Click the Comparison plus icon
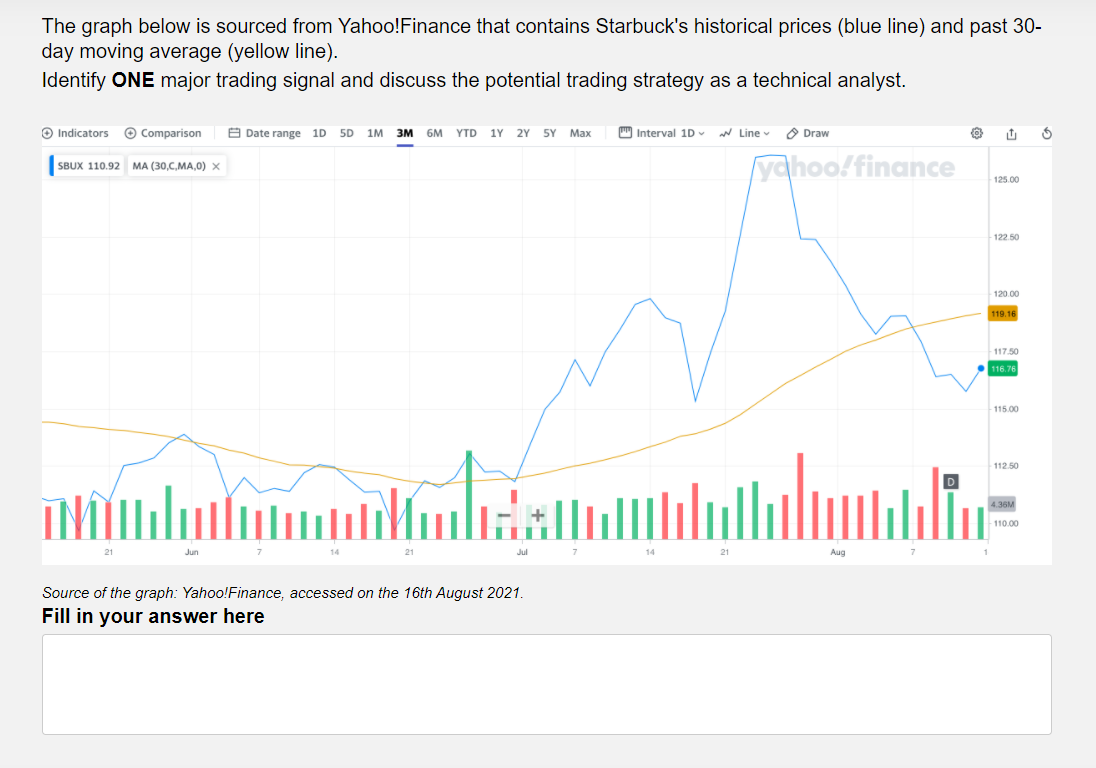The width and height of the screenshot is (1096, 768). click(x=130, y=133)
